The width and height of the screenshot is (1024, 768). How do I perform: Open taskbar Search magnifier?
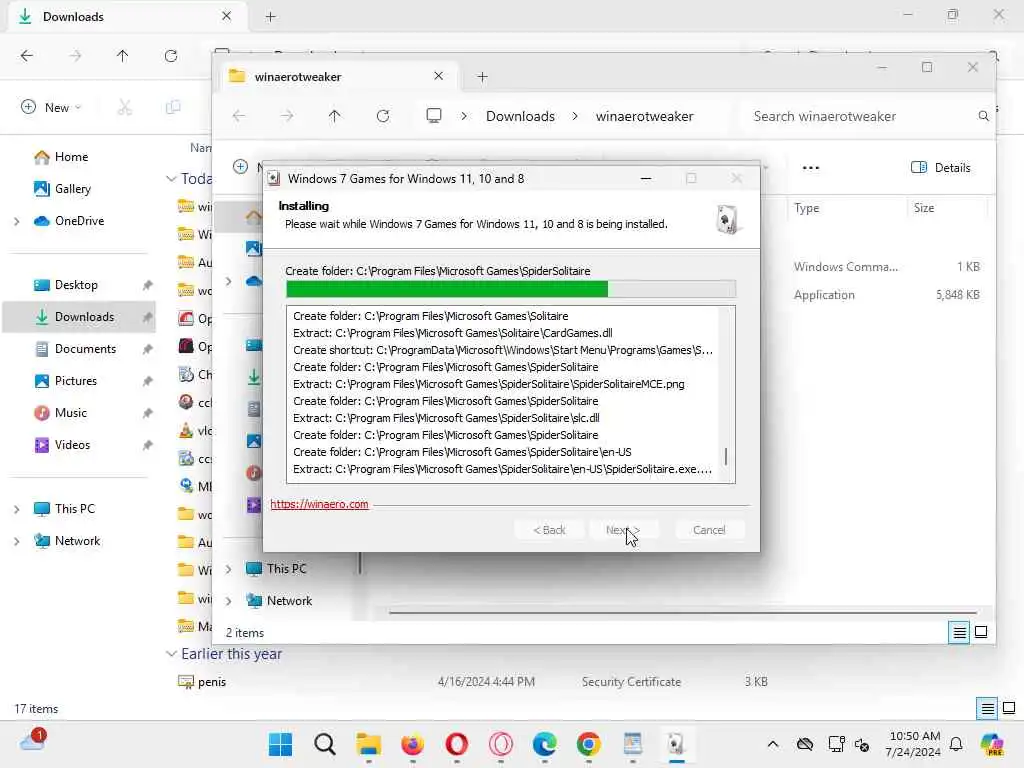point(325,744)
